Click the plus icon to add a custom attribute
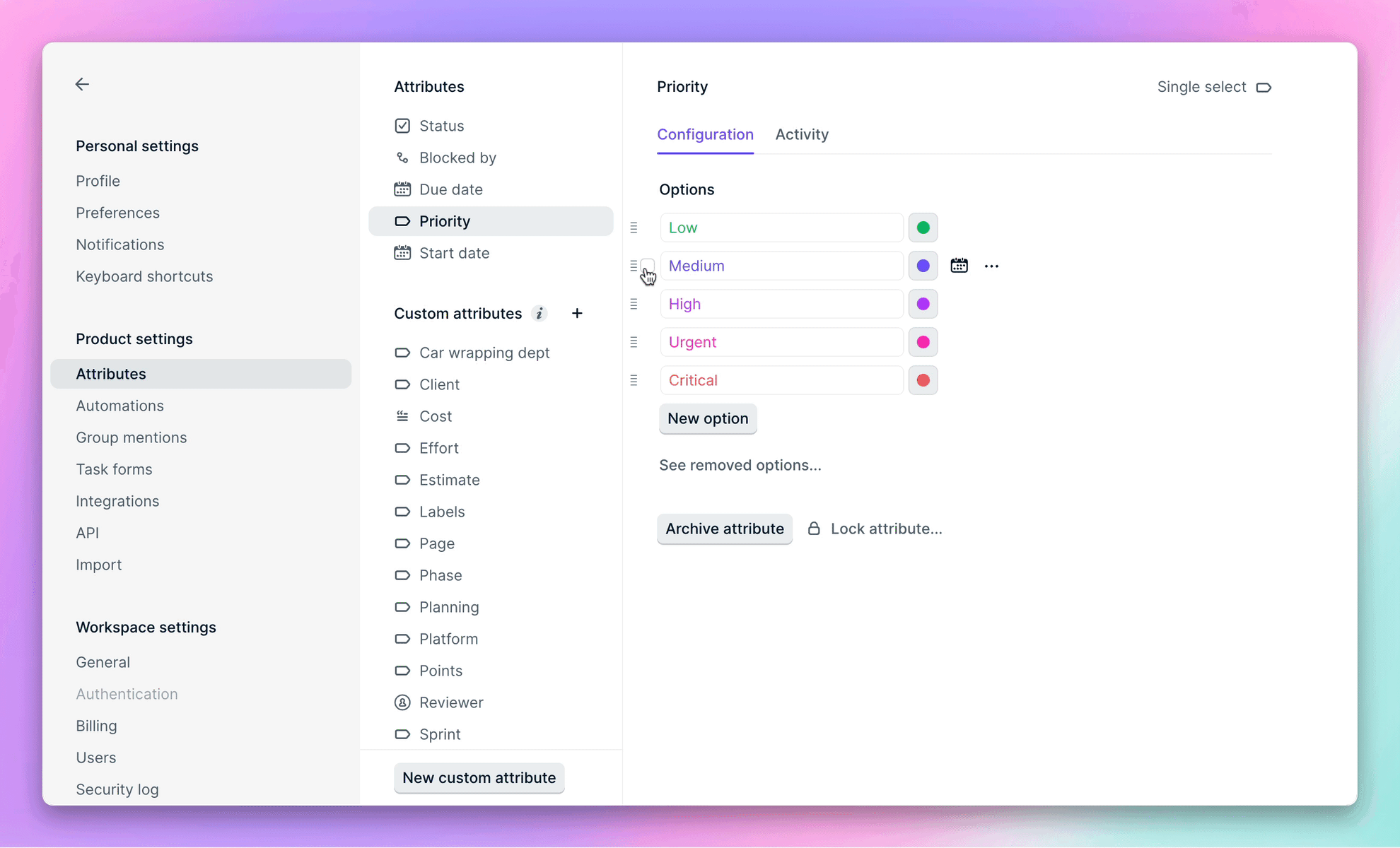The height and width of the screenshot is (848, 1400). pos(577,313)
